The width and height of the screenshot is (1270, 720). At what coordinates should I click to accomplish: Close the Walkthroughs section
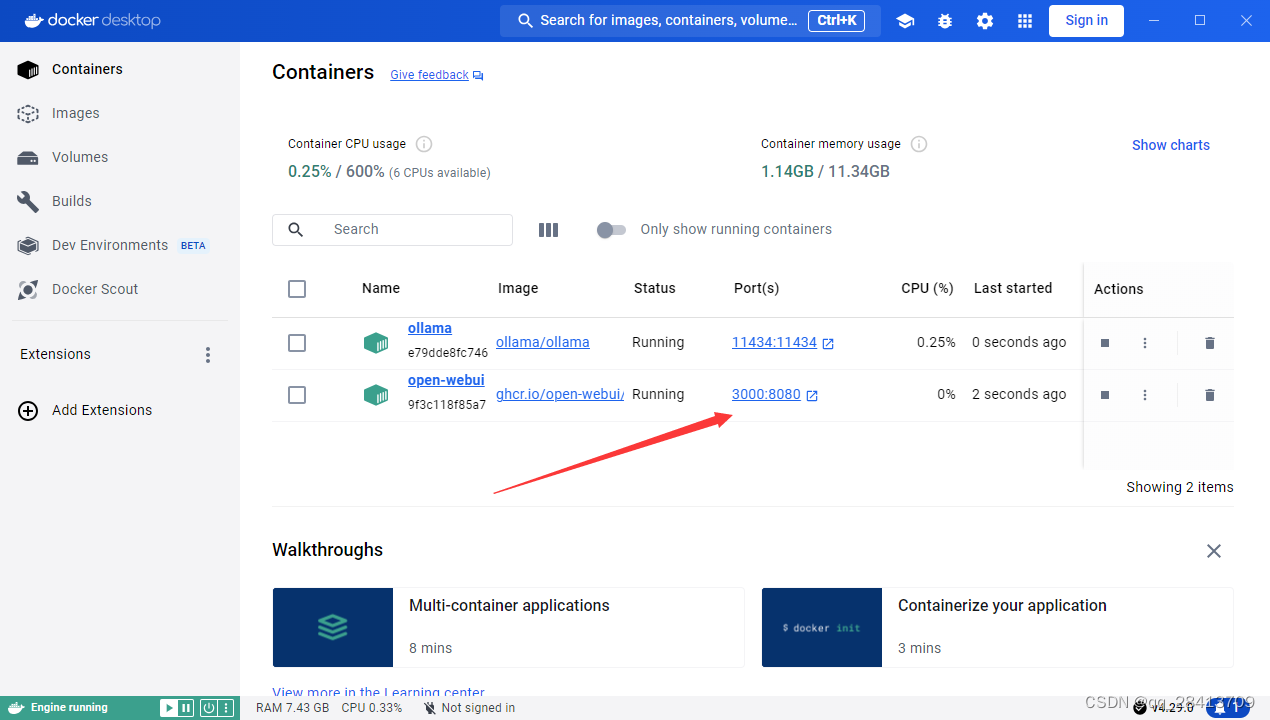1214,551
